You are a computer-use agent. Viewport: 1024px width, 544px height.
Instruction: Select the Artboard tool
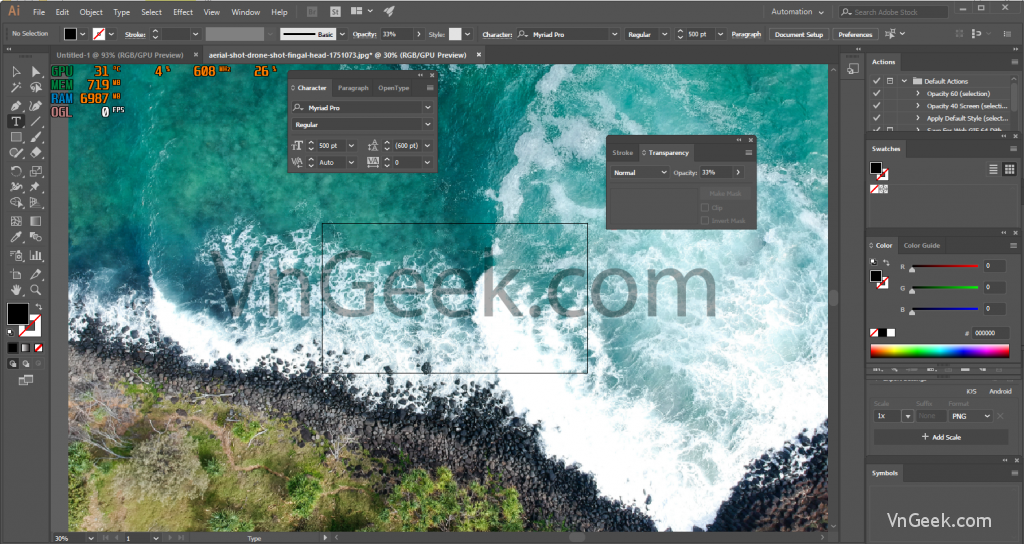point(16,274)
